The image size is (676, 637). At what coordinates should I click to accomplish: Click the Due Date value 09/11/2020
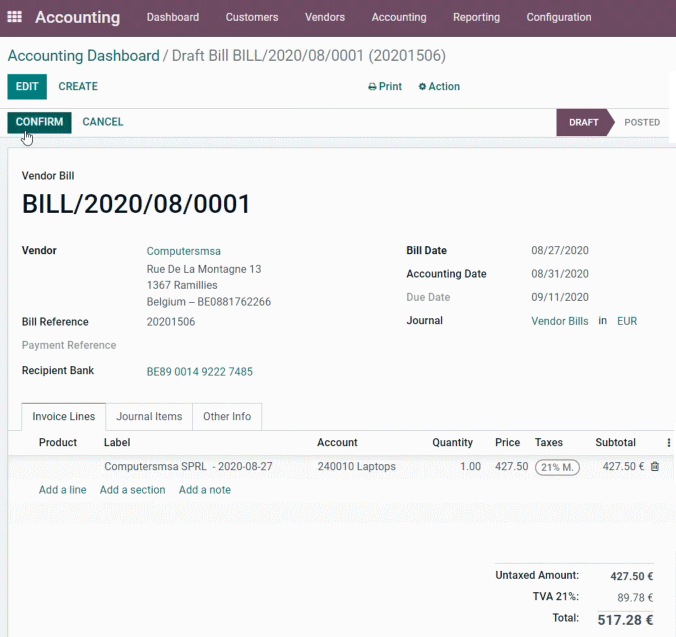[560, 297]
